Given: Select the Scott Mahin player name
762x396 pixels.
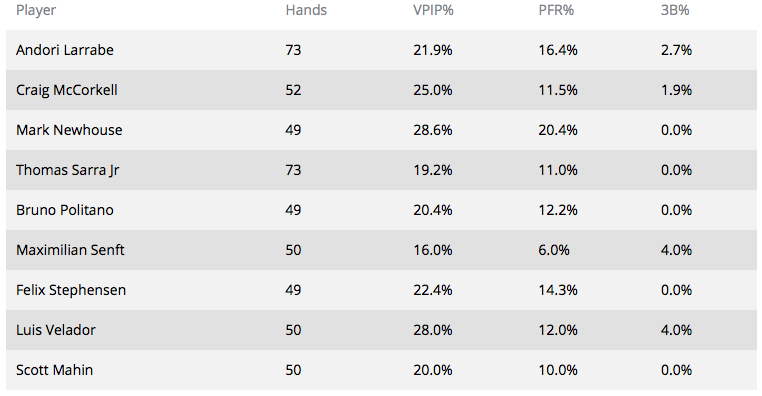Looking at the screenshot, I should (x=54, y=370).
